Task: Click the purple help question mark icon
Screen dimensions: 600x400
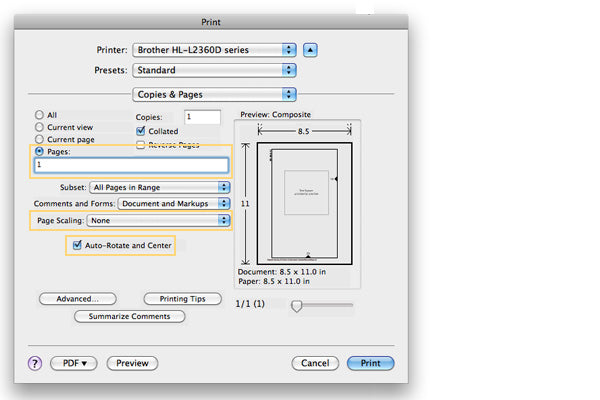Action: [x=35, y=363]
